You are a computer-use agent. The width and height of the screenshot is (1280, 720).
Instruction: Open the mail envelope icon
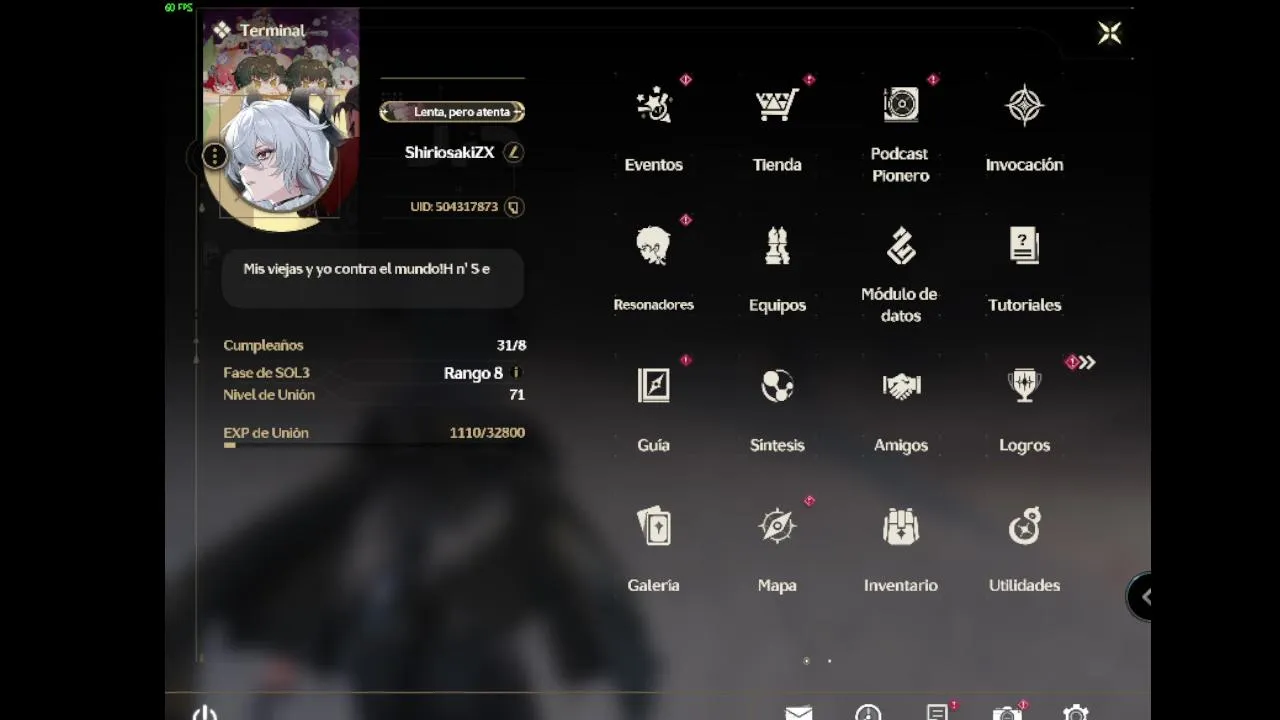pos(798,713)
